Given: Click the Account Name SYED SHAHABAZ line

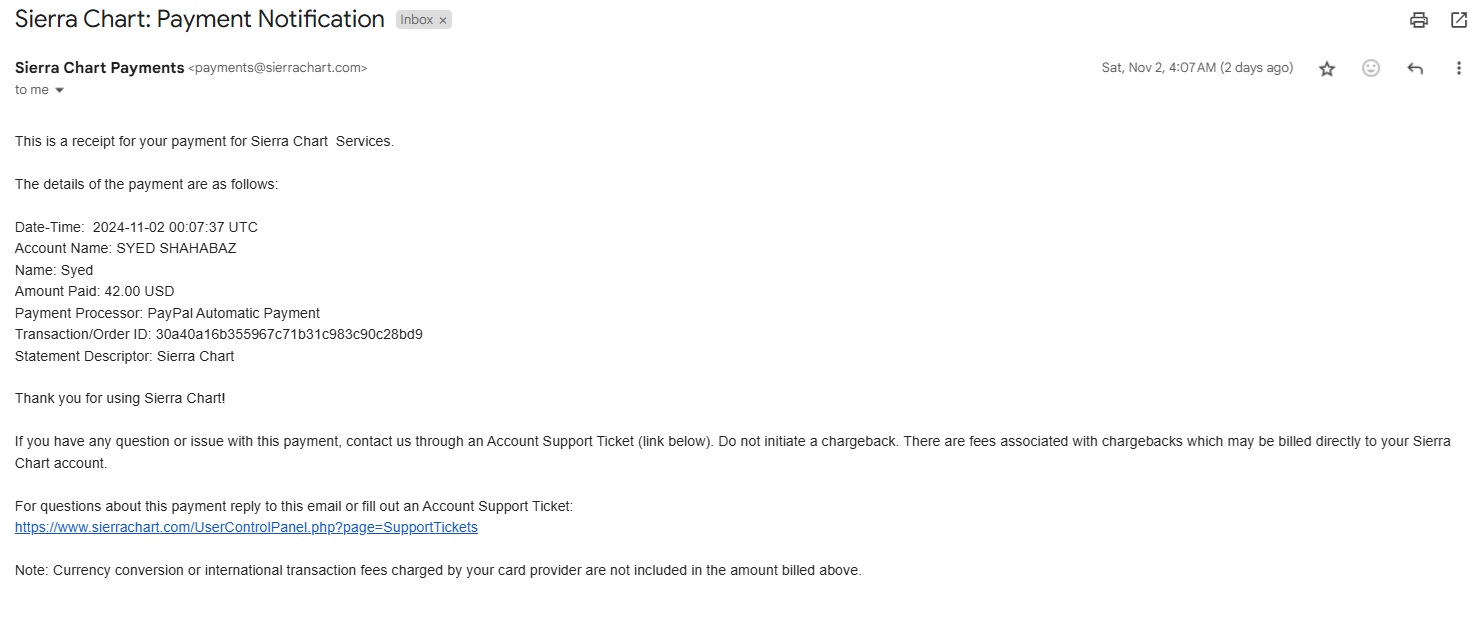Looking at the screenshot, I should pos(126,248).
